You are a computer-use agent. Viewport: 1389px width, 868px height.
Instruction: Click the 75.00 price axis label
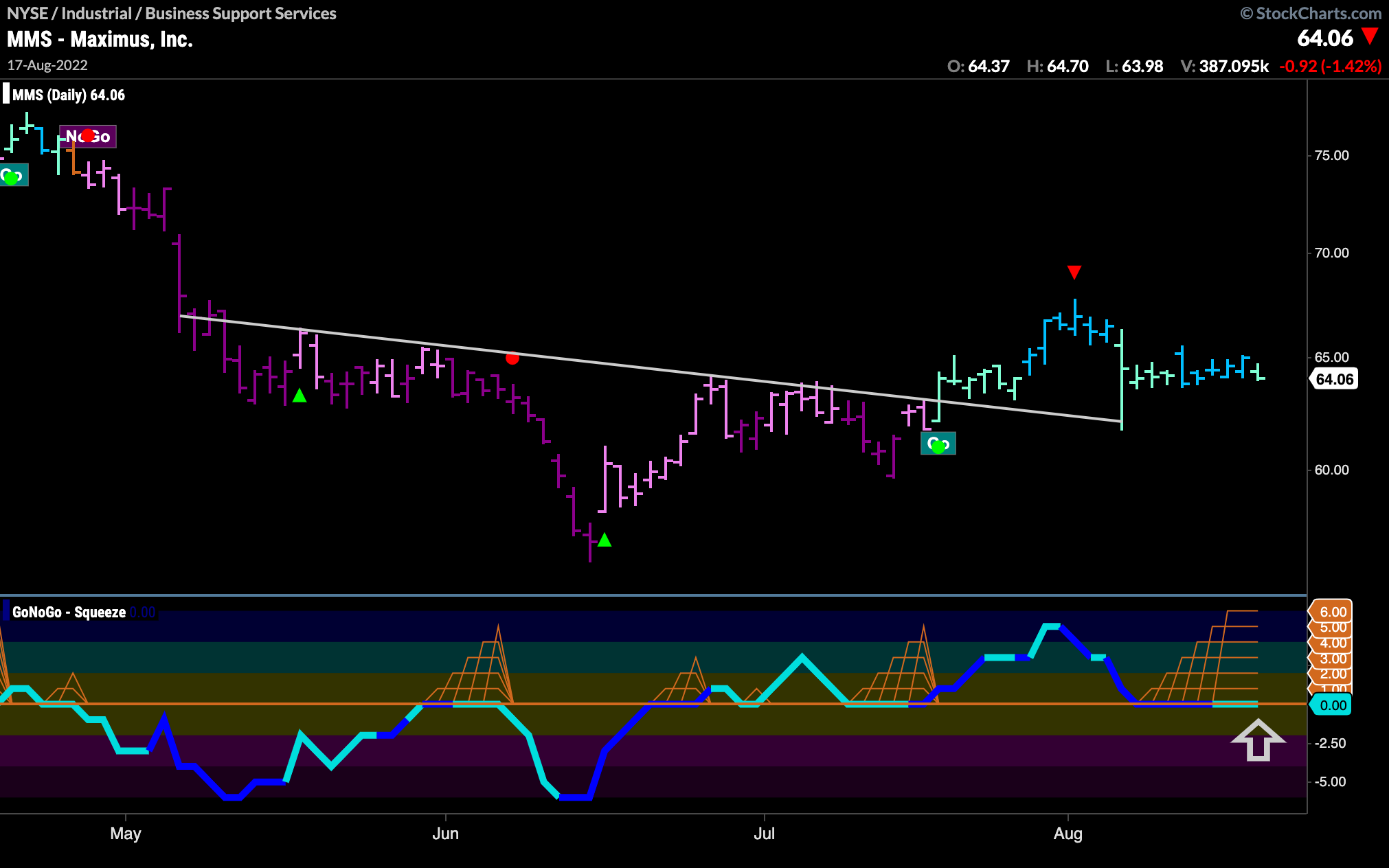(1331, 155)
